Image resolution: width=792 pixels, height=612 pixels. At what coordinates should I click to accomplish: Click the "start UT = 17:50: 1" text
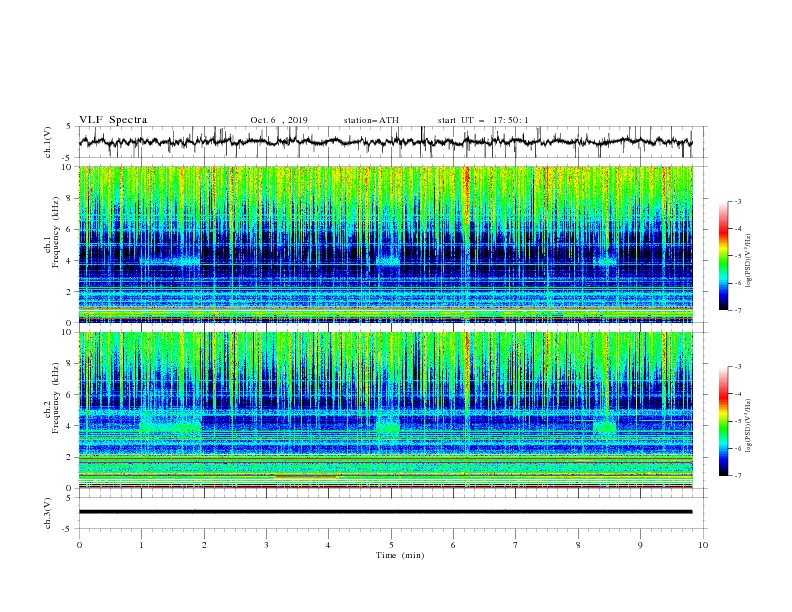(x=483, y=120)
